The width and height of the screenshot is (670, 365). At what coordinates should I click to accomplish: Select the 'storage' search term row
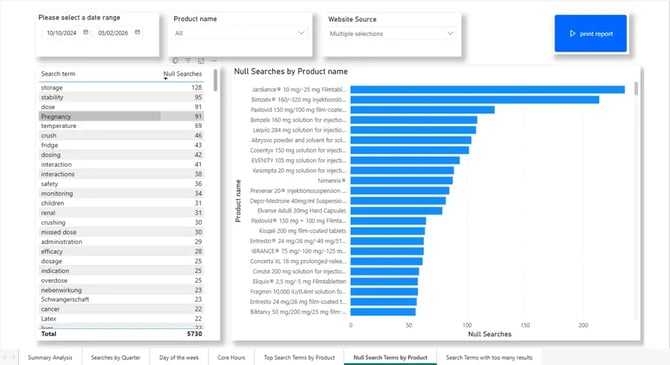pos(121,87)
